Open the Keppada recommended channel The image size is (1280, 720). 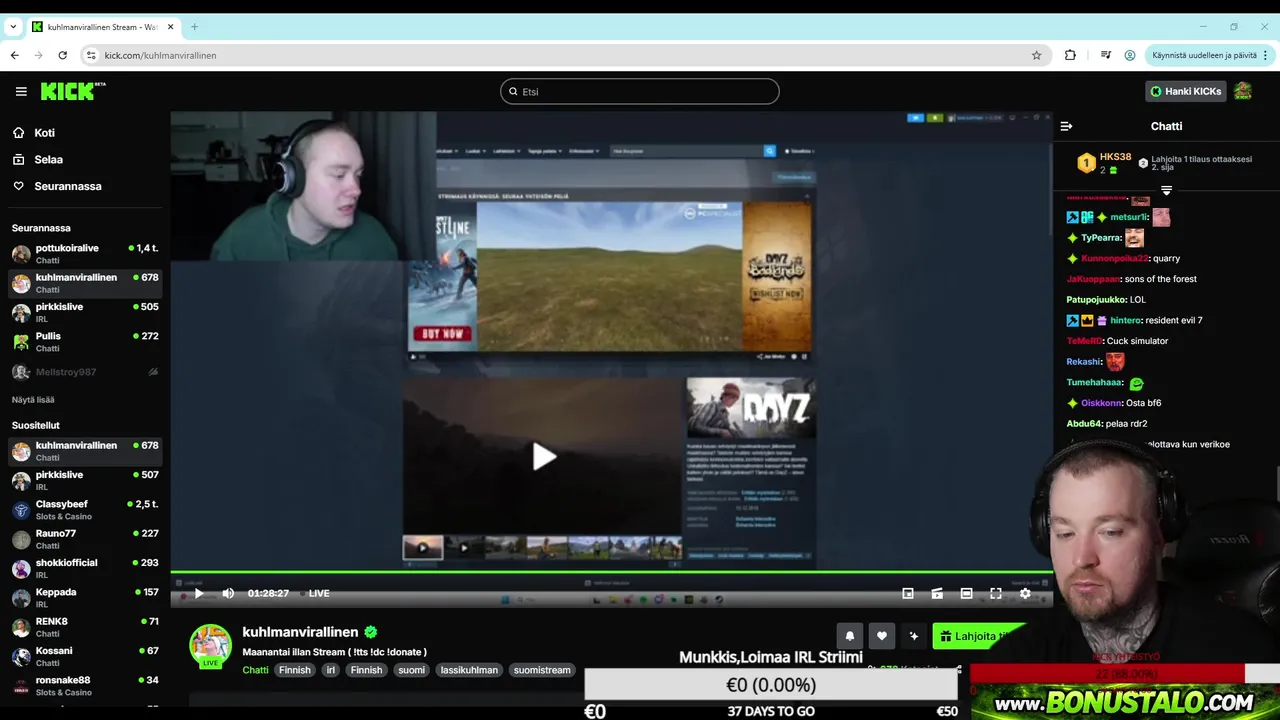86,598
